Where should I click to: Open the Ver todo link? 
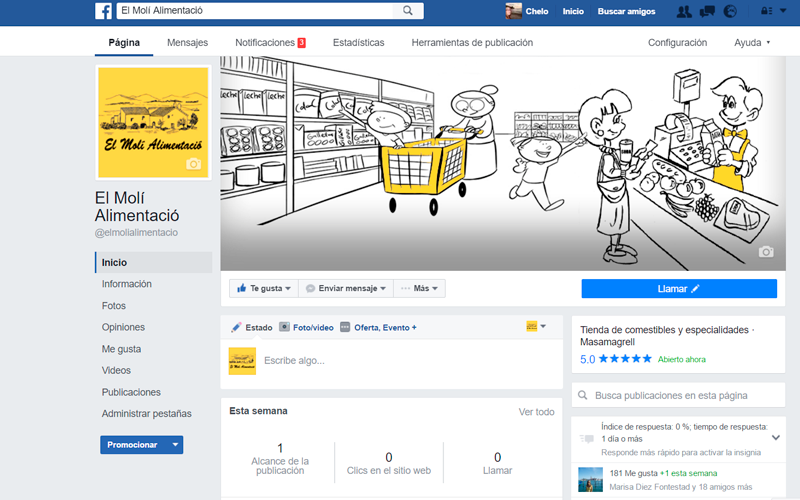pyautogui.click(x=536, y=412)
